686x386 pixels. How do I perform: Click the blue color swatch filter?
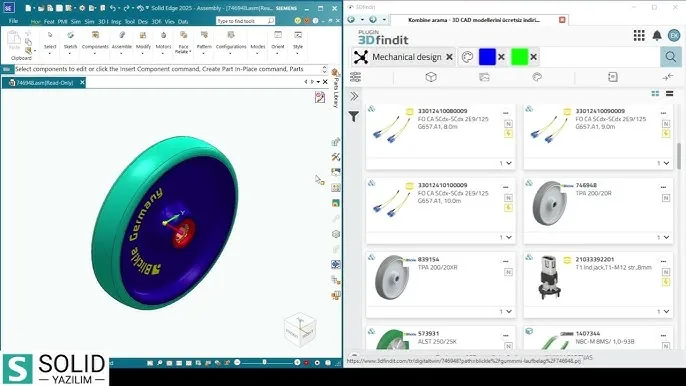click(x=487, y=57)
